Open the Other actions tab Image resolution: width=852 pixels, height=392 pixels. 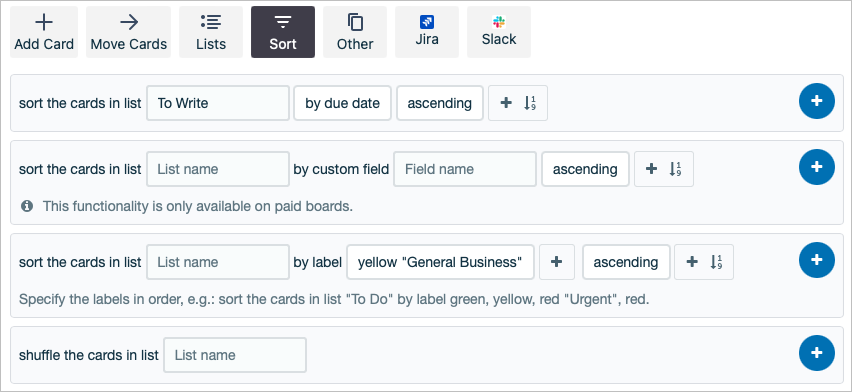point(355,32)
